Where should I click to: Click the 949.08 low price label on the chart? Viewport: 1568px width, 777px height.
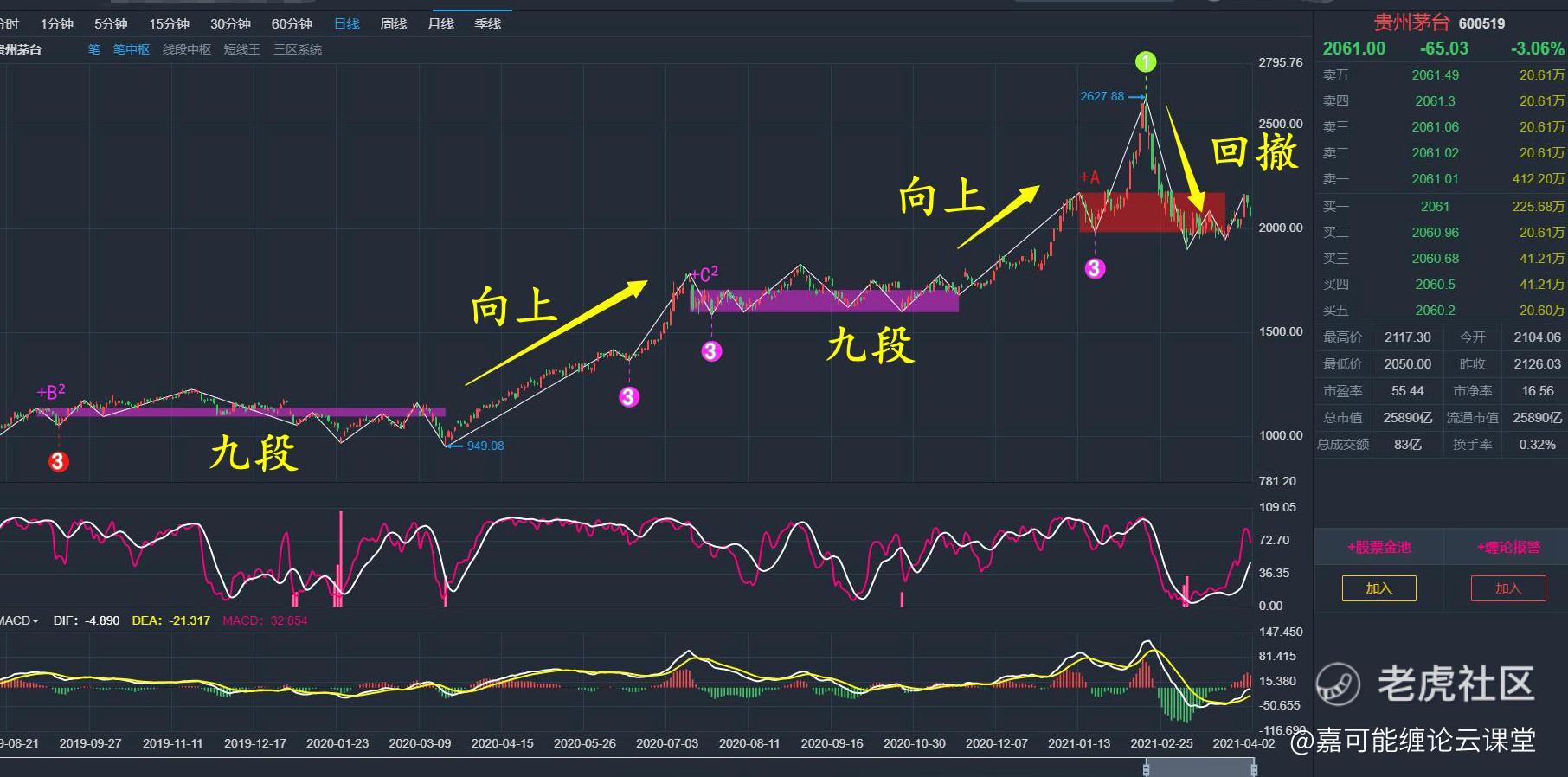click(x=485, y=446)
